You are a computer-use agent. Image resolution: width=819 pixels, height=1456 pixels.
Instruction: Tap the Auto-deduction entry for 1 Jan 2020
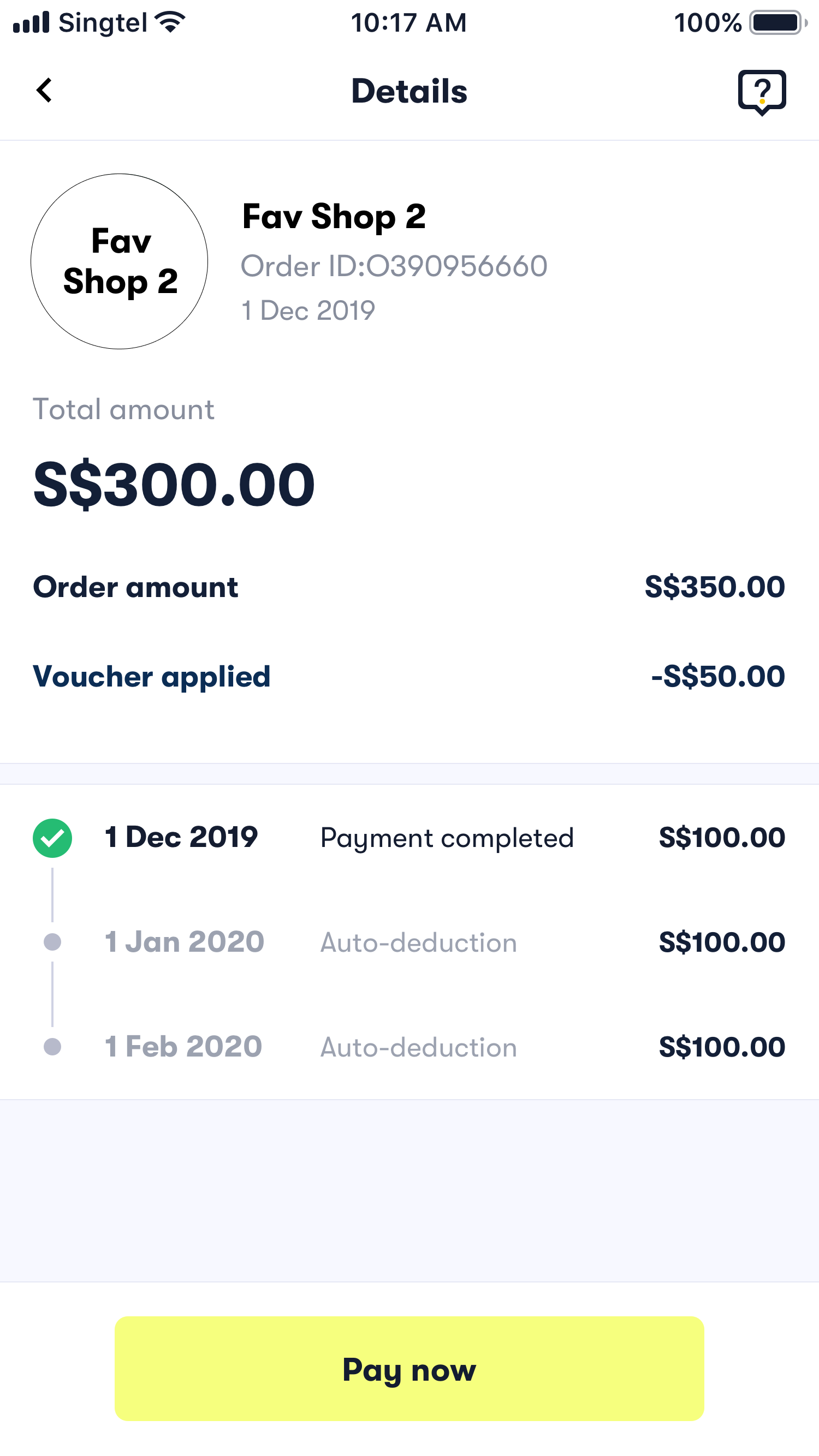point(418,942)
